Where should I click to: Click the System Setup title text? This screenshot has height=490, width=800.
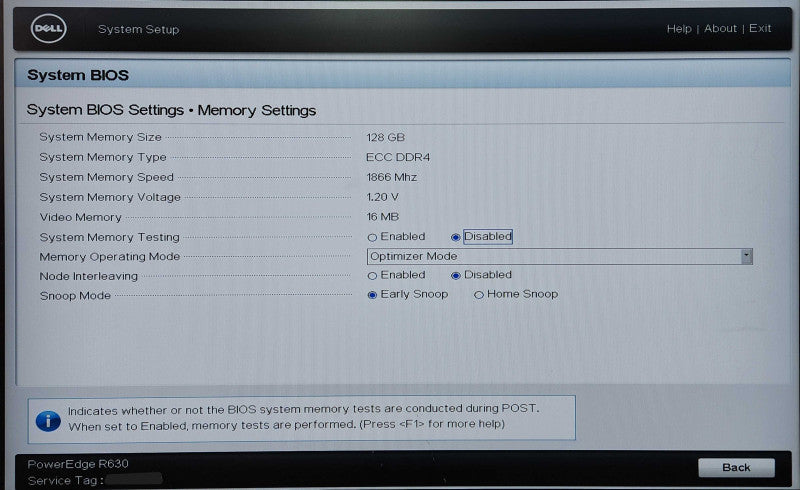(x=139, y=29)
